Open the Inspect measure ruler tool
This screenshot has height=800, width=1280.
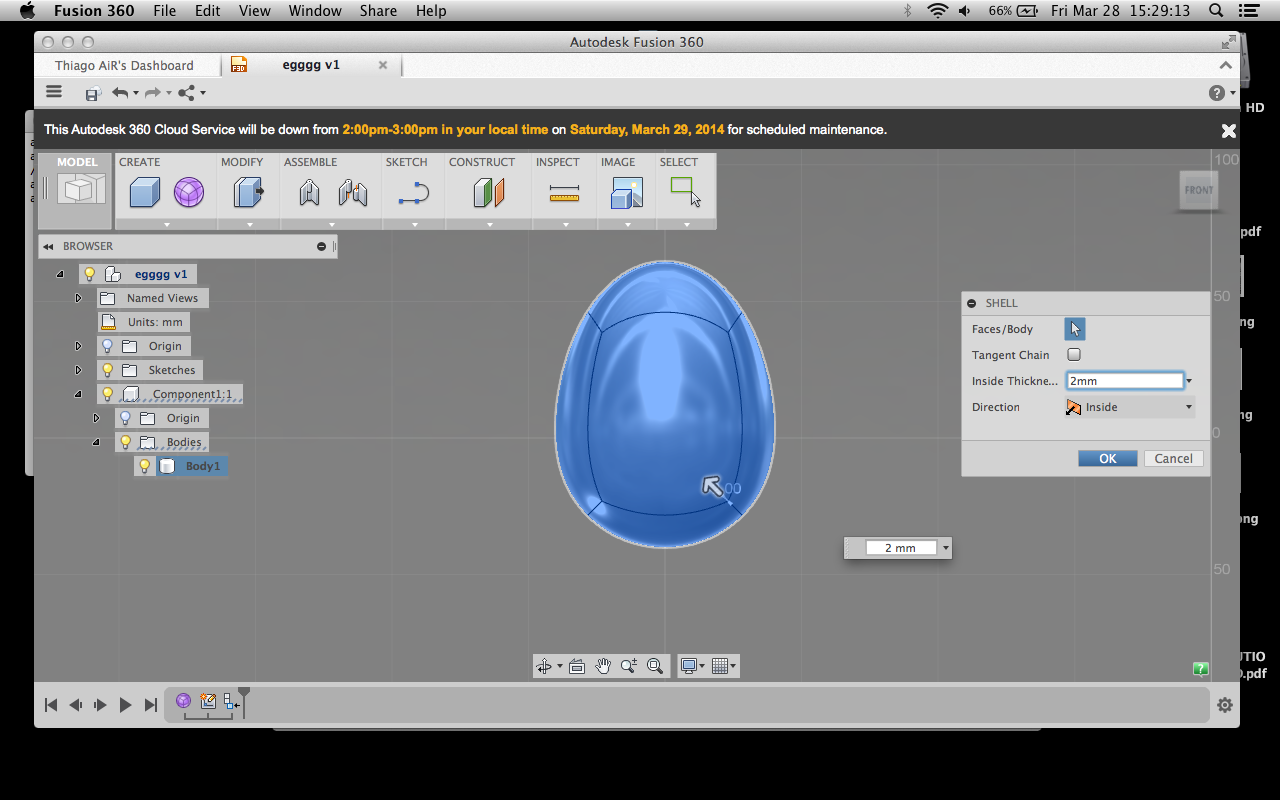point(564,194)
